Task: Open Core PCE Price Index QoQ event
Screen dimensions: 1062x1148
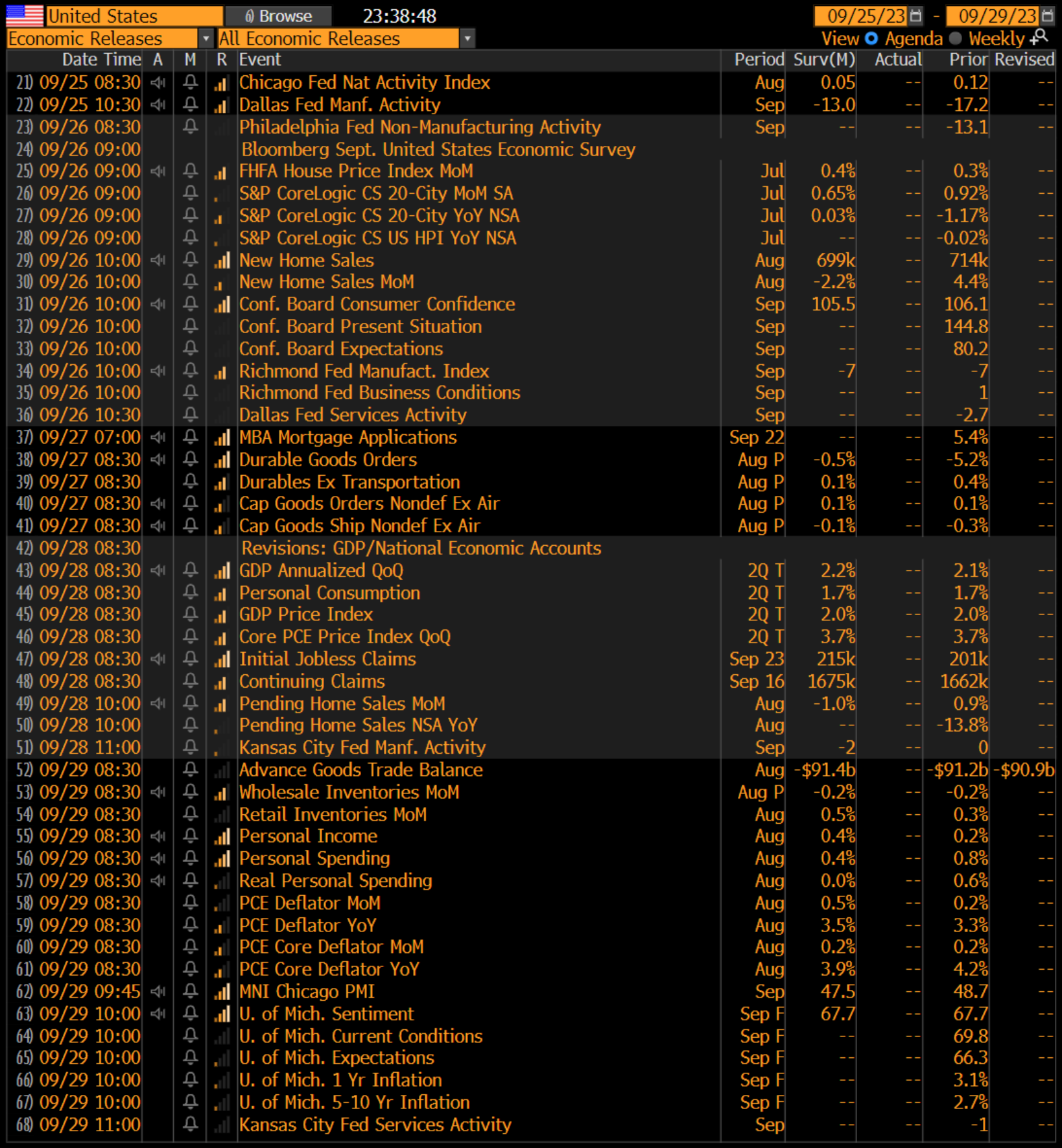Action: point(345,637)
